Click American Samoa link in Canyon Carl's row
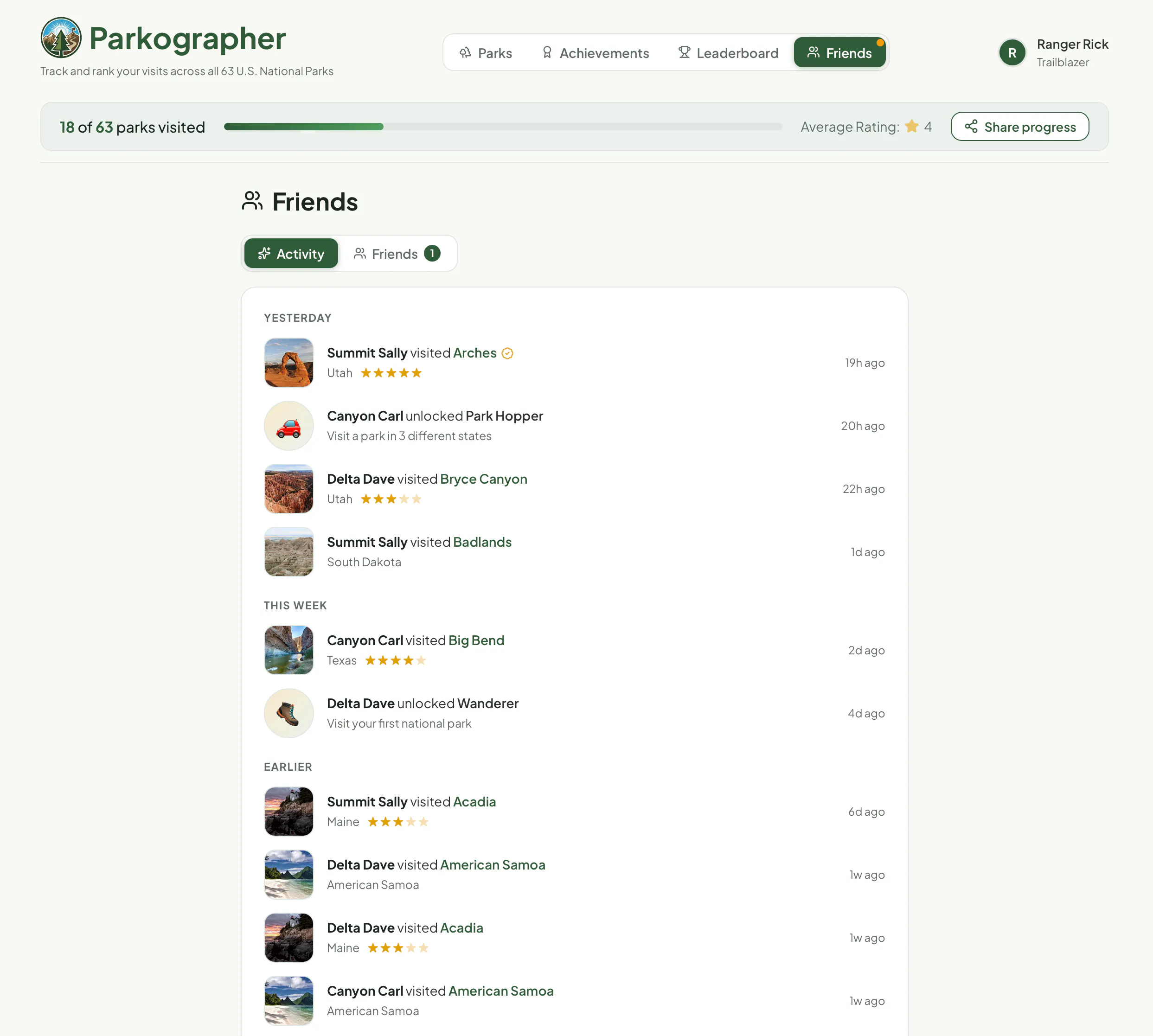 click(x=501, y=991)
